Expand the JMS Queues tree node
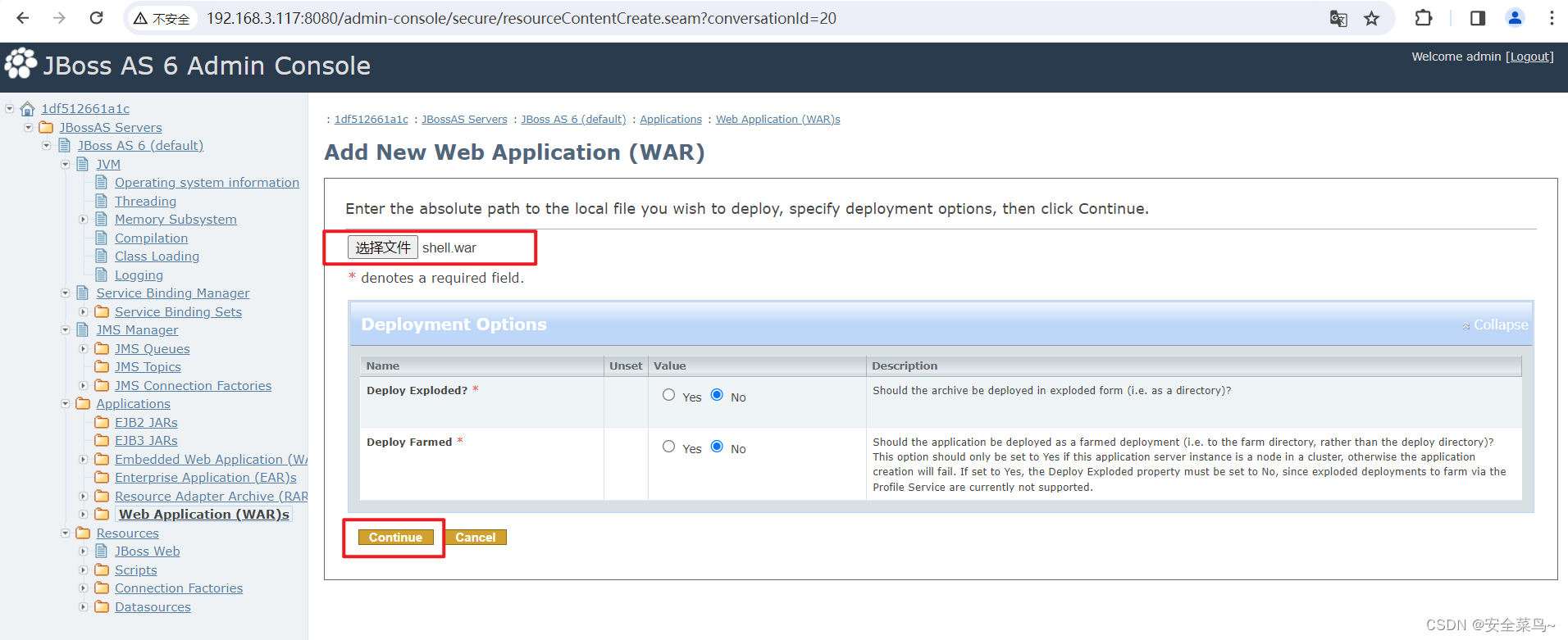The image size is (1568, 640). [x=84, y=348]
